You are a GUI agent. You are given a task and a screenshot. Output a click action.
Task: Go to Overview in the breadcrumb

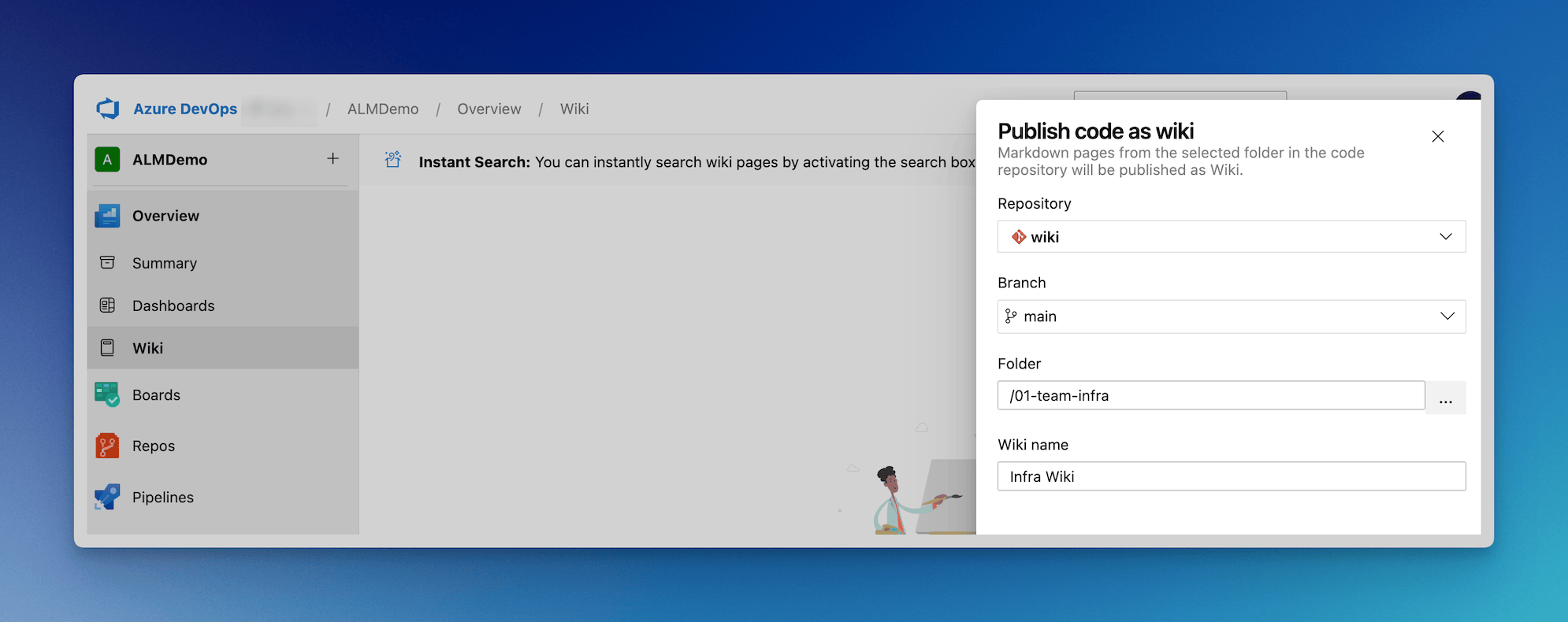coord(489,109)
